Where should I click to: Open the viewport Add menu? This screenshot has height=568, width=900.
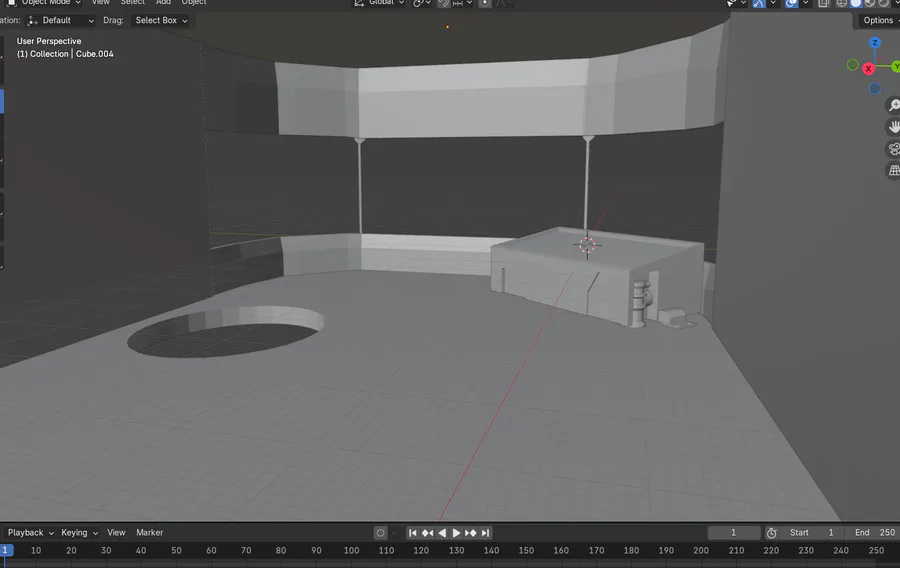point(164,3)
